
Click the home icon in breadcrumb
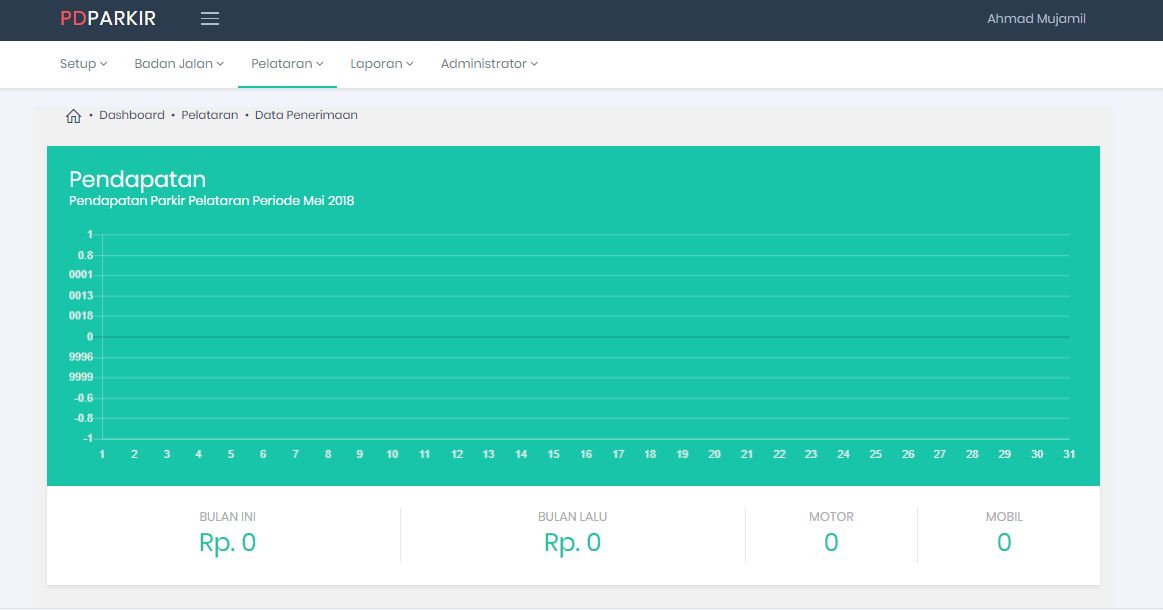pos(73,116)
